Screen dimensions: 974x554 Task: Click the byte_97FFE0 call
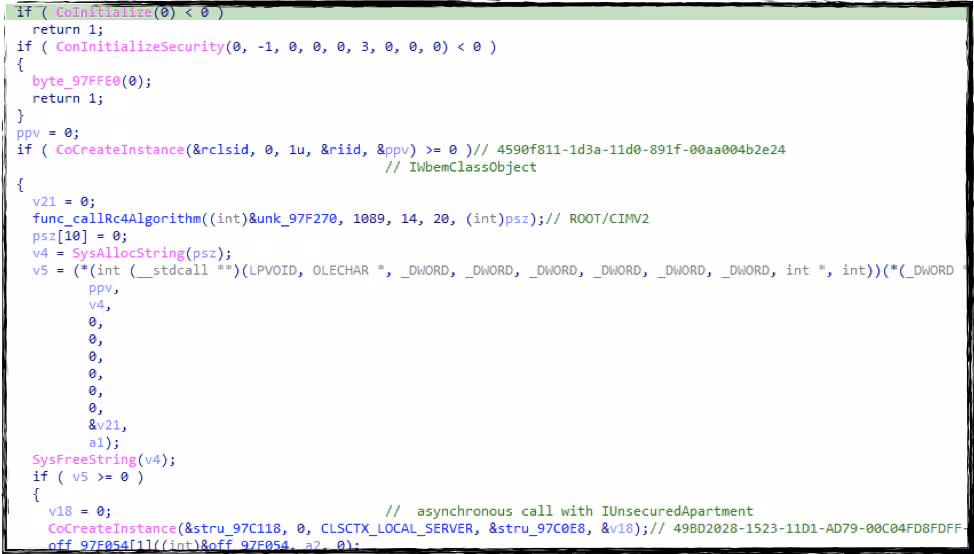(83, 81)
